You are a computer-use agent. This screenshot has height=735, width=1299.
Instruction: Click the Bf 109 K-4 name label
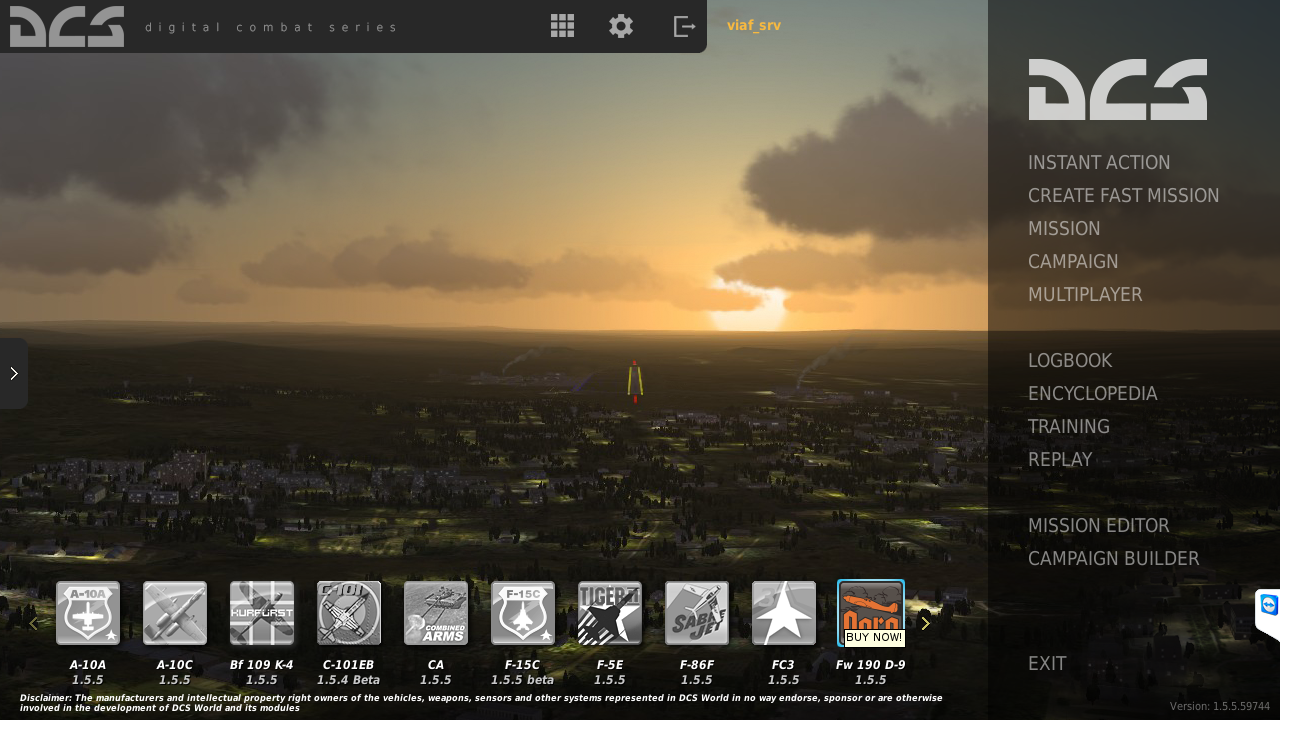[x=262, y=665]
